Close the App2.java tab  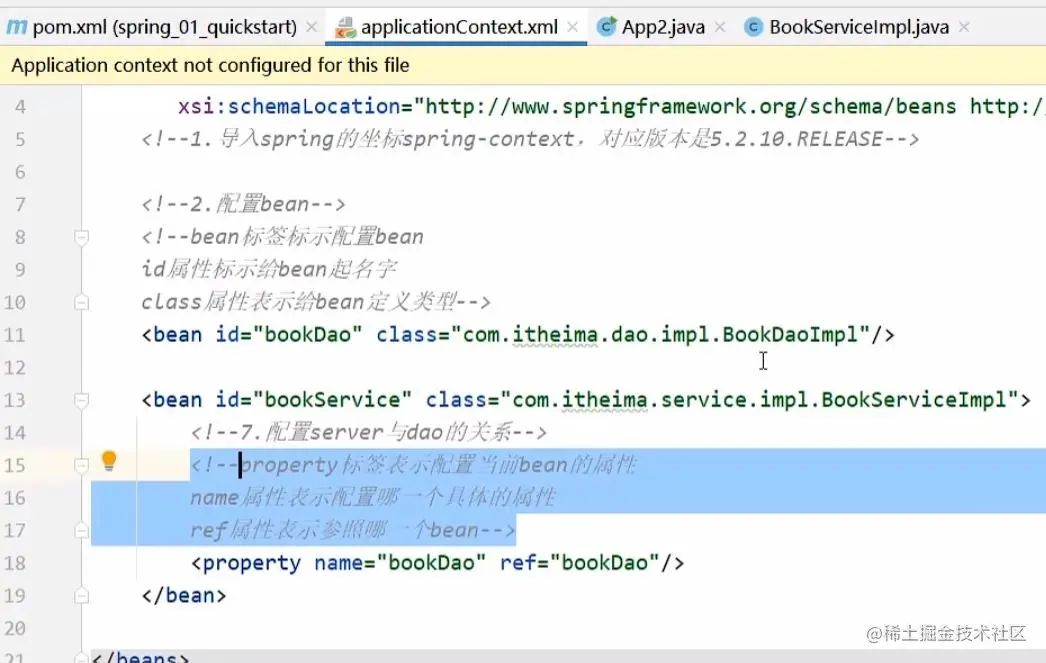tap(720, 27)
